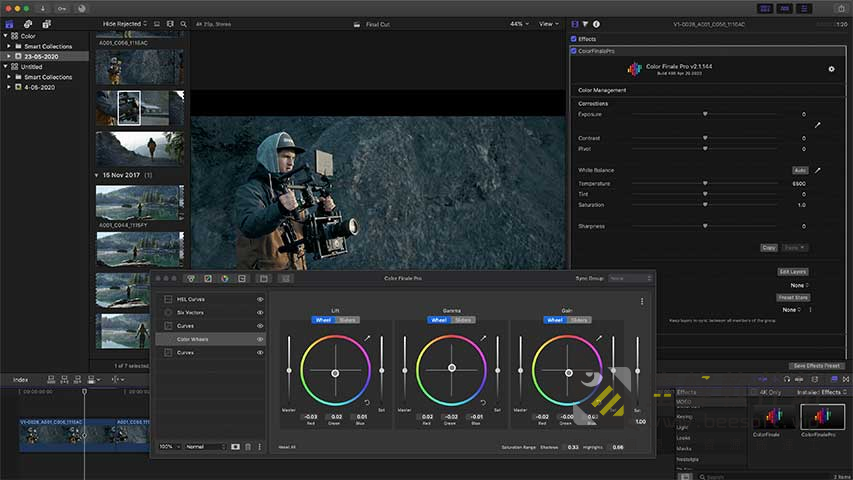Click the Lift Master vertical slider

point(289,370)
